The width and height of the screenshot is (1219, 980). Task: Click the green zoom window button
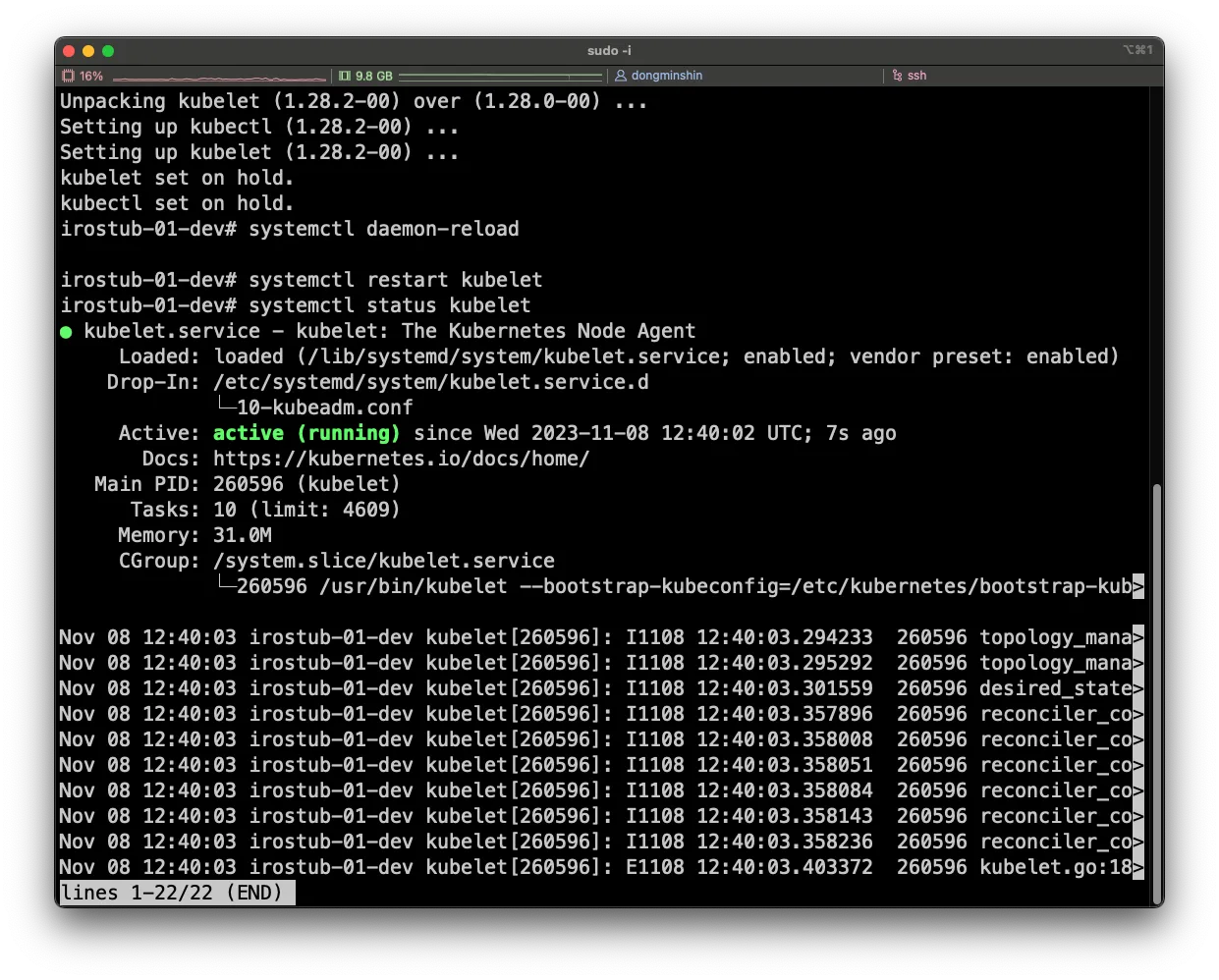click(108, 51)
